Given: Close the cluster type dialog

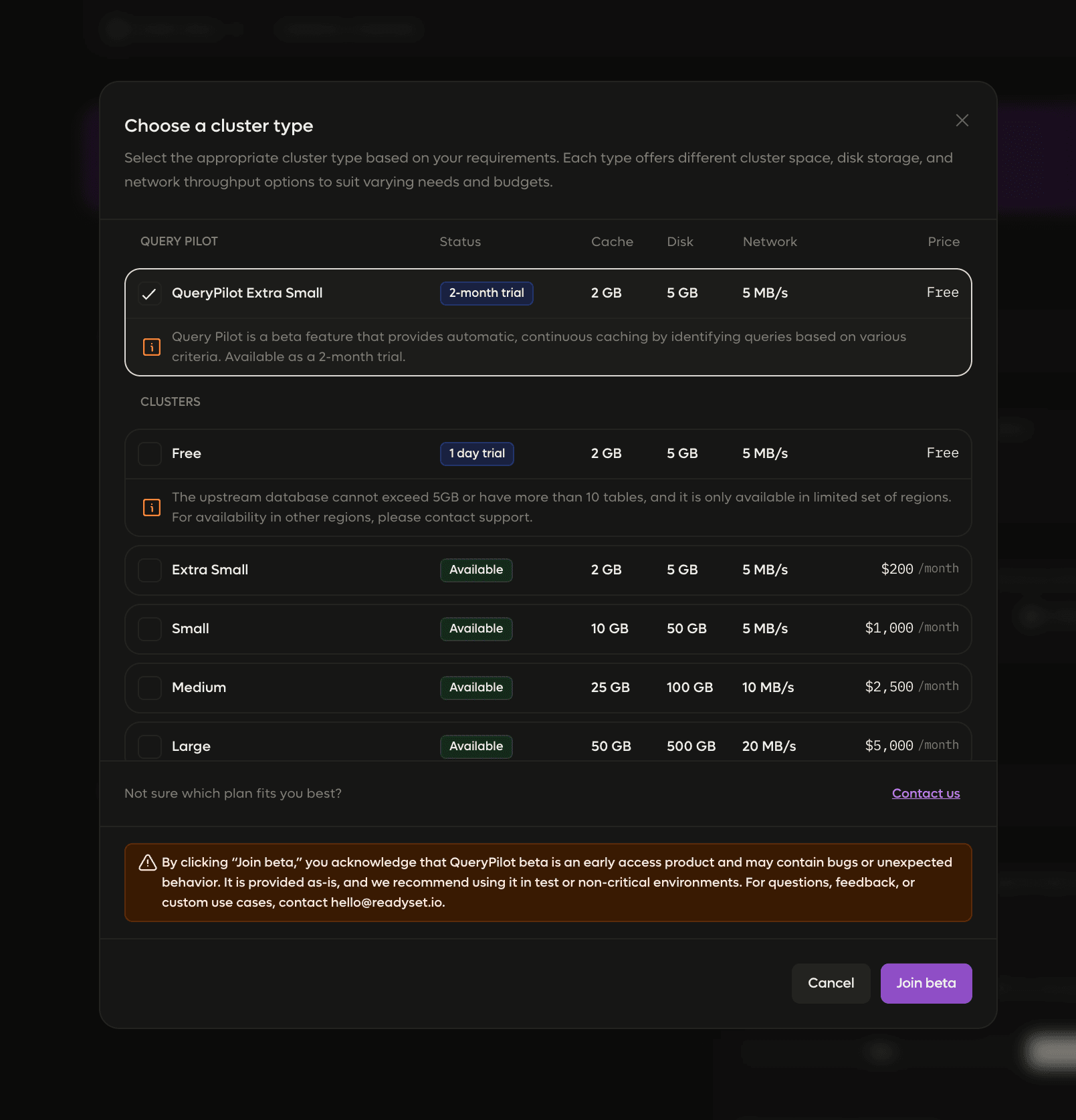Looking at the screenshot, I should tap(962, 120).
